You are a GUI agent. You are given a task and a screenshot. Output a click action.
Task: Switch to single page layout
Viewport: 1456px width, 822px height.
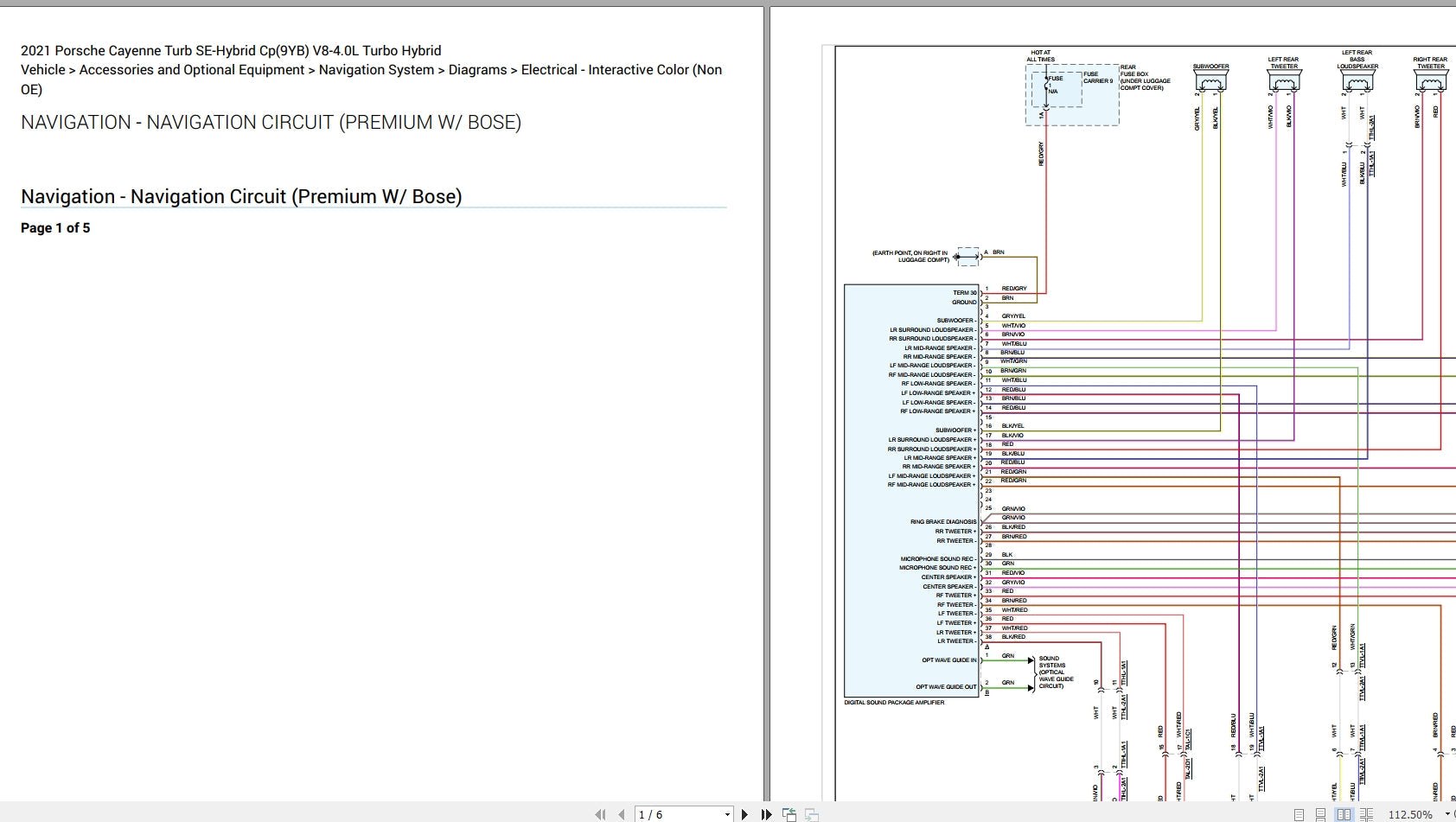click(x=1299, y=814)
